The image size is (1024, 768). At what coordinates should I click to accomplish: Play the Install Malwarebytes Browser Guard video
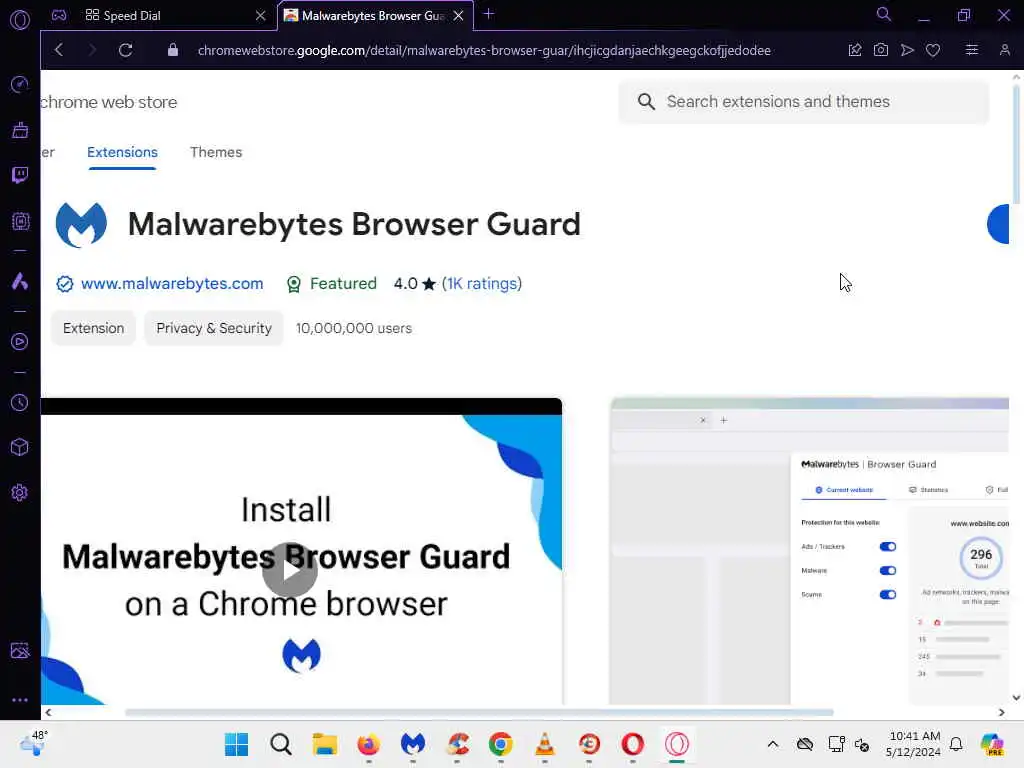pyautogui.click(x=290, y=570)
